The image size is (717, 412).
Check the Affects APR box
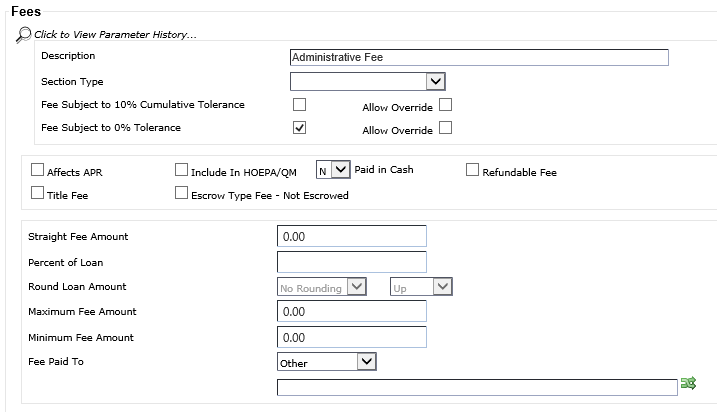(38, 171)
